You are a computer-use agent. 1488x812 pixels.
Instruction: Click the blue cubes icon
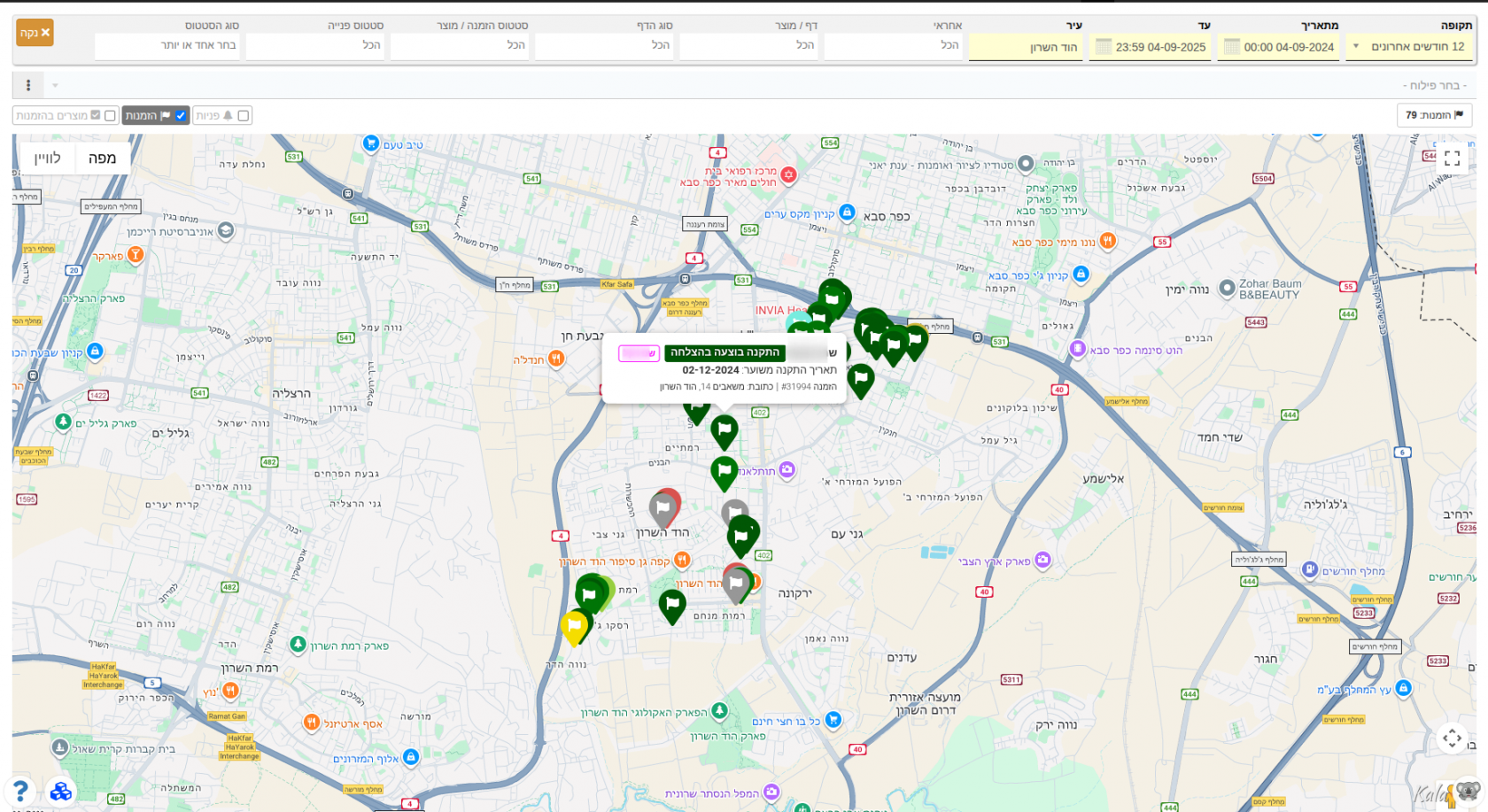(60, 791)
